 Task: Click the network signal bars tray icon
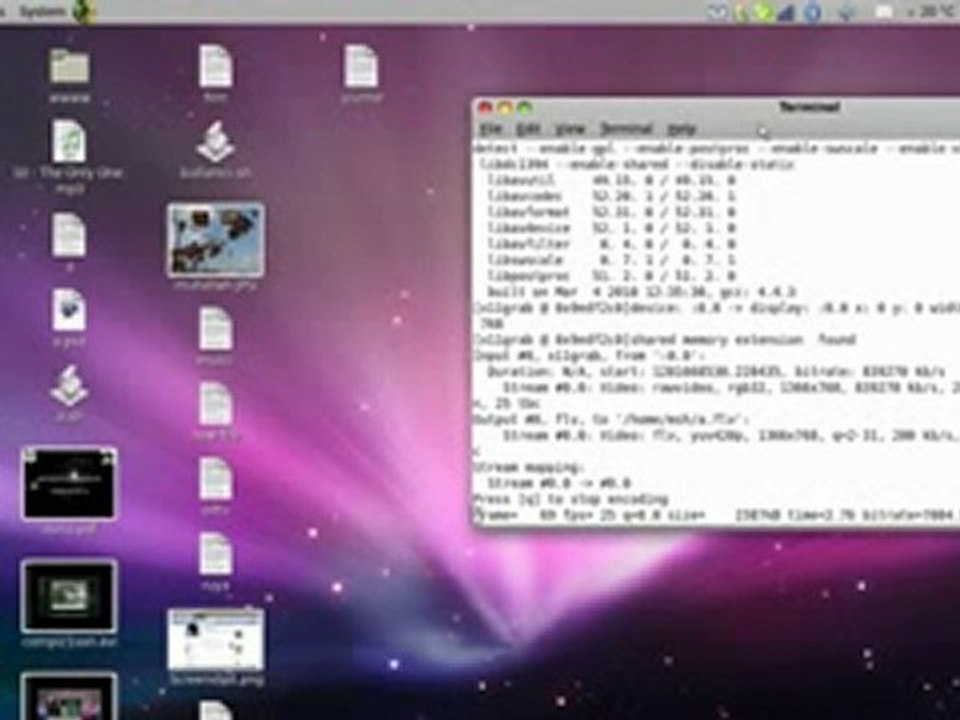coord(787,12)
